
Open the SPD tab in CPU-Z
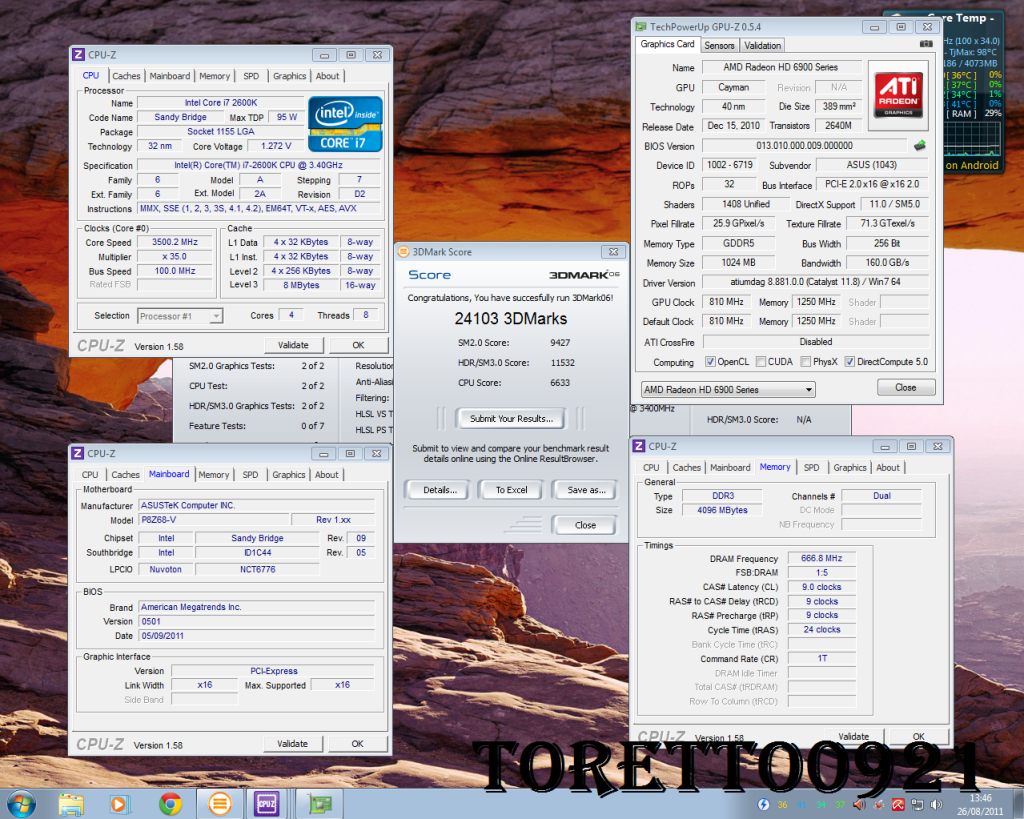tap(250, 75)
